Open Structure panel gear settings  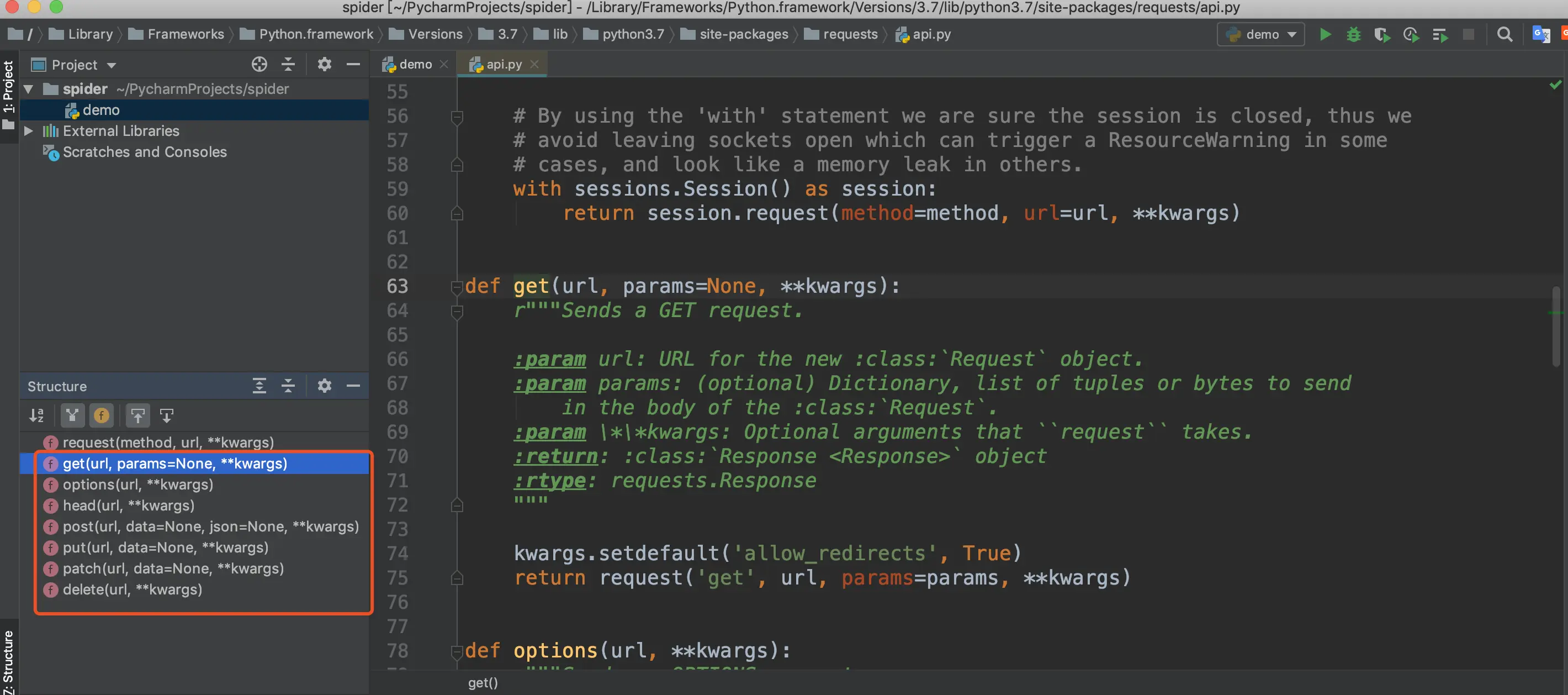click(325, 386)
